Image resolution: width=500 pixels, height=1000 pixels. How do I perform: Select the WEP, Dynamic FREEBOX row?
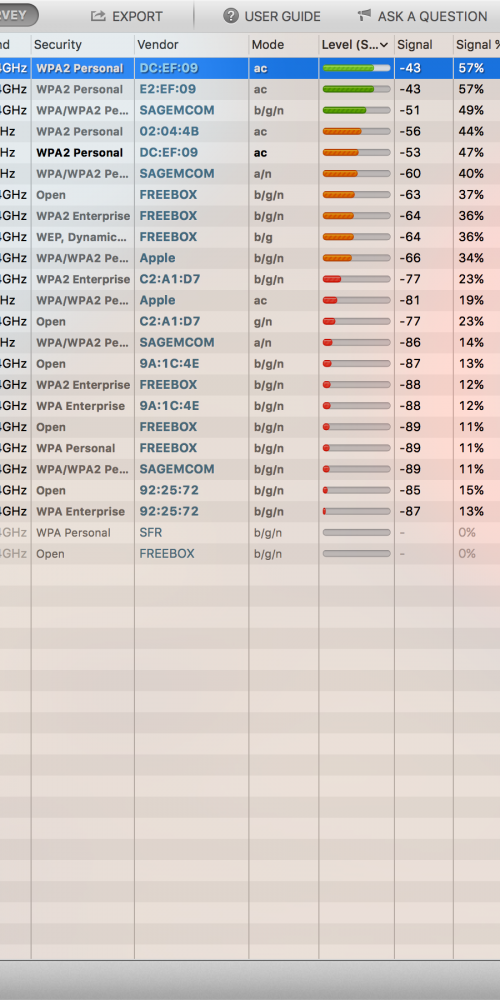pos(250,237)
